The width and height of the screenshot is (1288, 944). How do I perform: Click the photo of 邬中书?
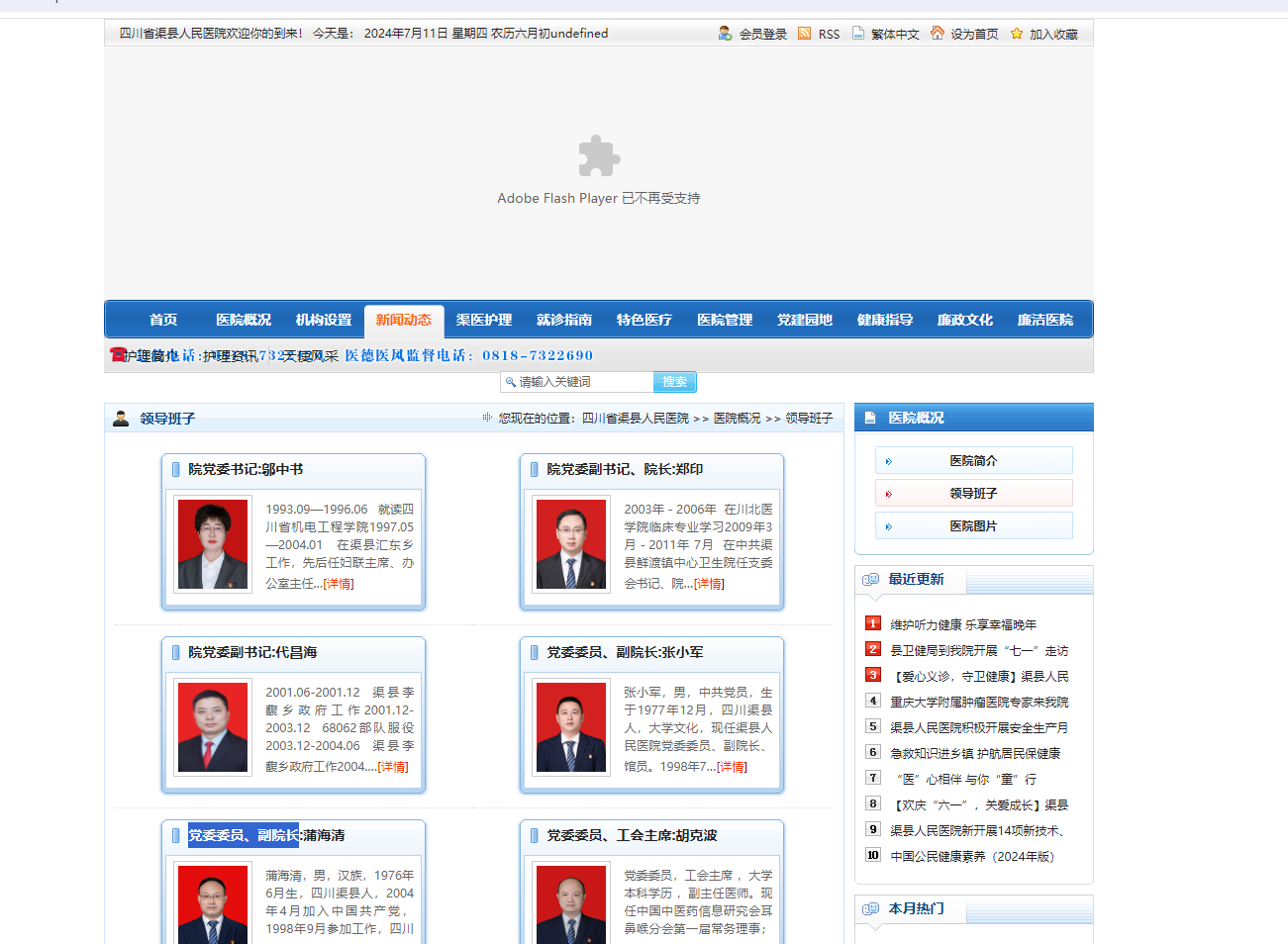tap(213, 544)
